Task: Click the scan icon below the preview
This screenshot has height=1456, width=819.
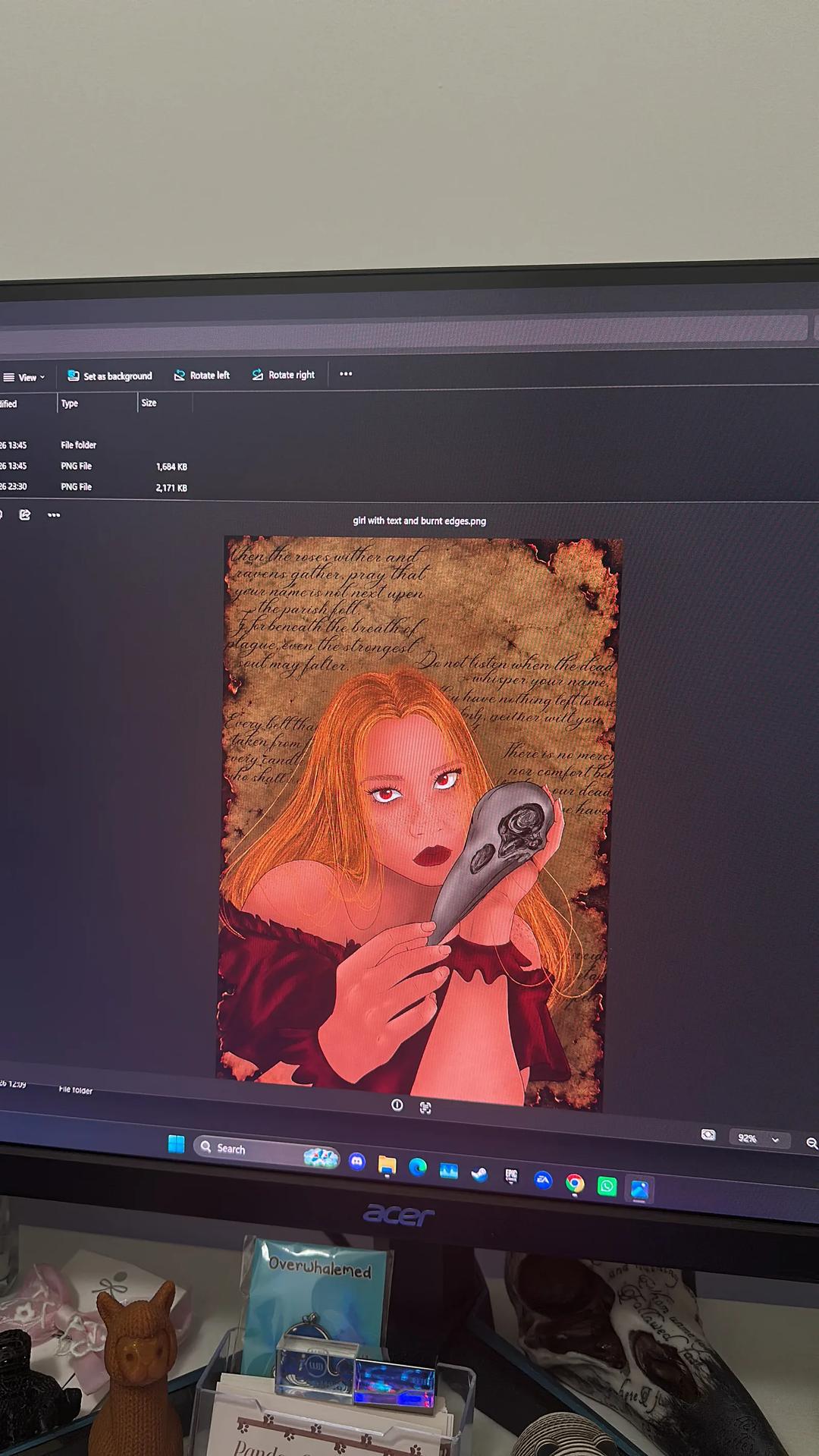Action: (x=425, y=1108)
